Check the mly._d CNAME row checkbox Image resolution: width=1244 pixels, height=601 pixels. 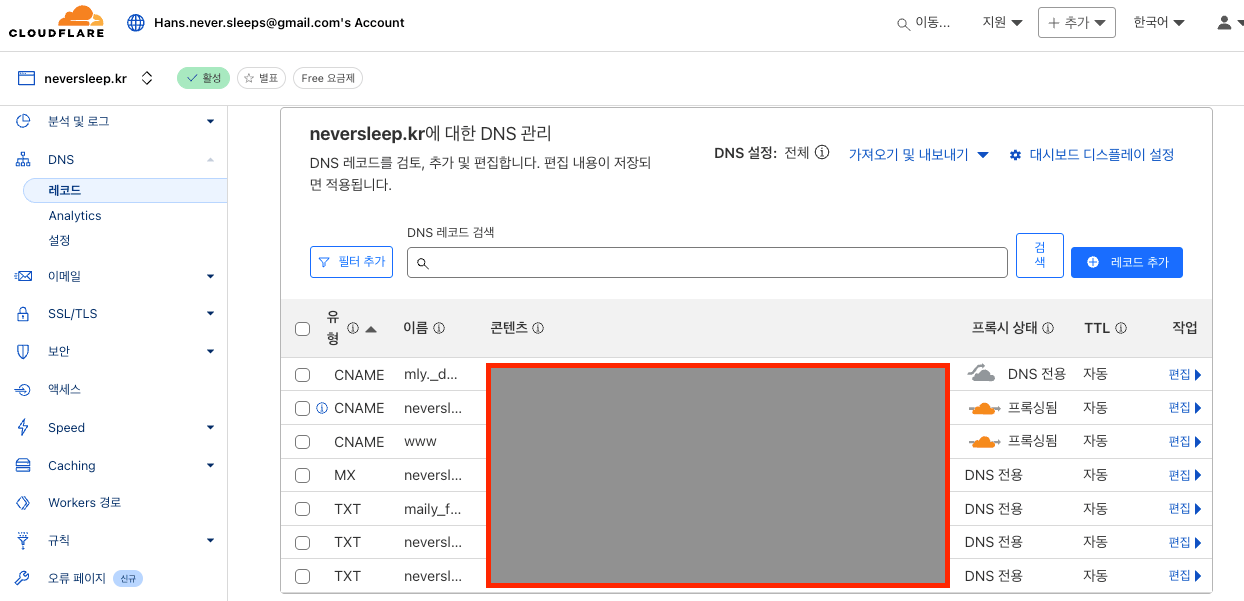click(x=303, y=375)
